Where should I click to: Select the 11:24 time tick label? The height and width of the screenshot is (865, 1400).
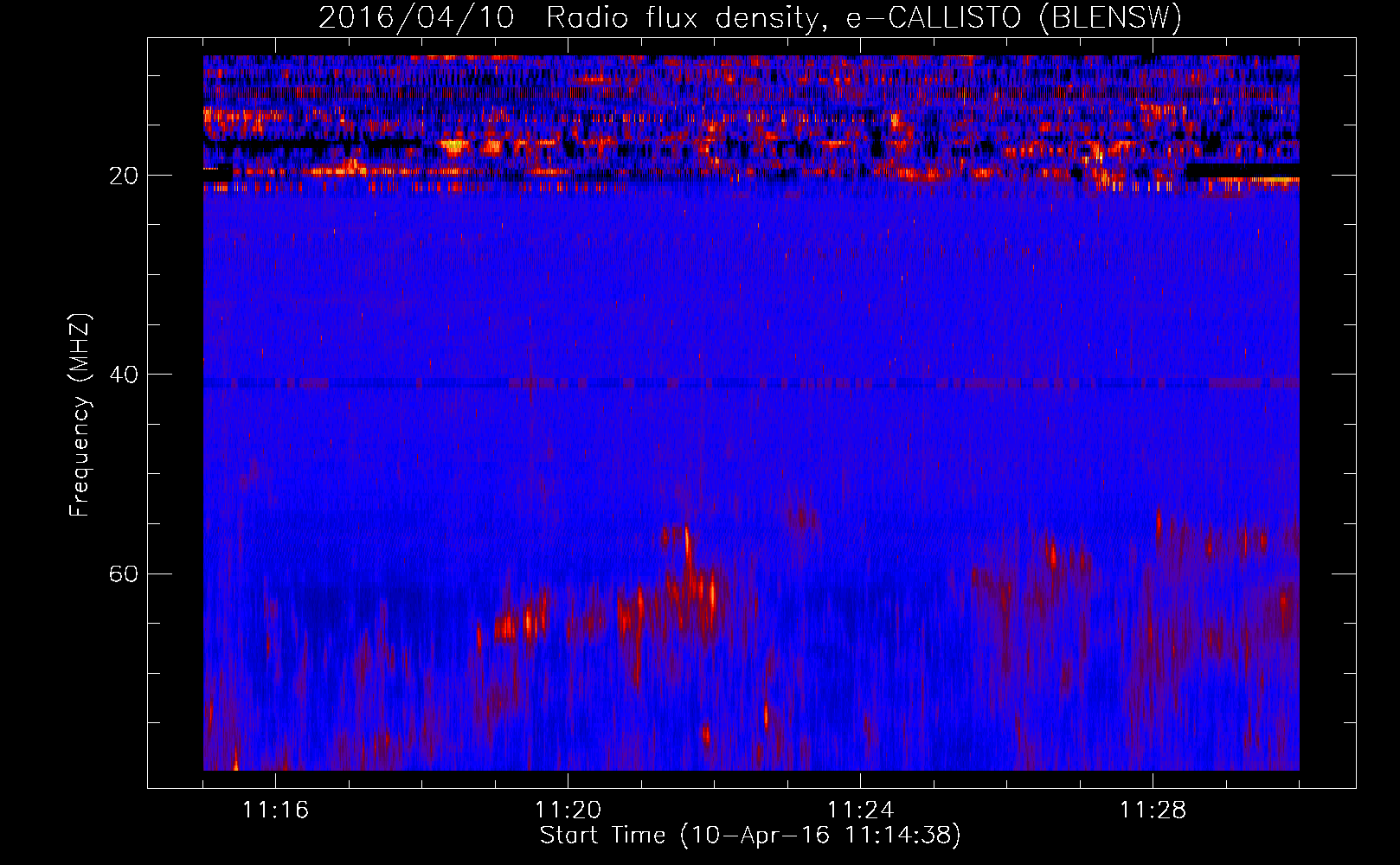[x=860, y=811]
